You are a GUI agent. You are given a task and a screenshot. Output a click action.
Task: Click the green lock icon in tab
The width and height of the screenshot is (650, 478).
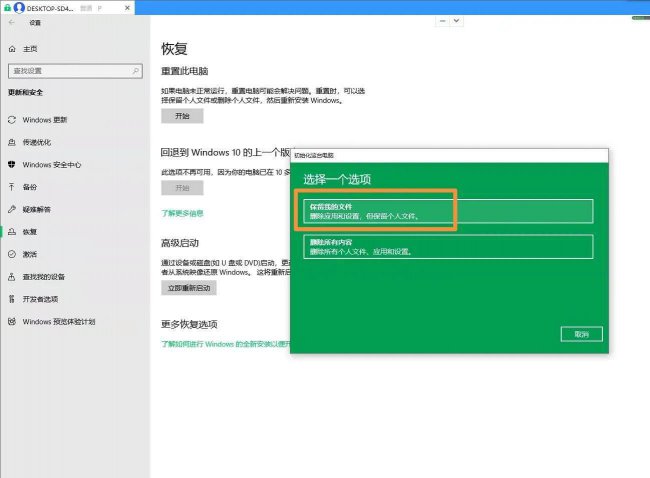(x=7, y=8)
